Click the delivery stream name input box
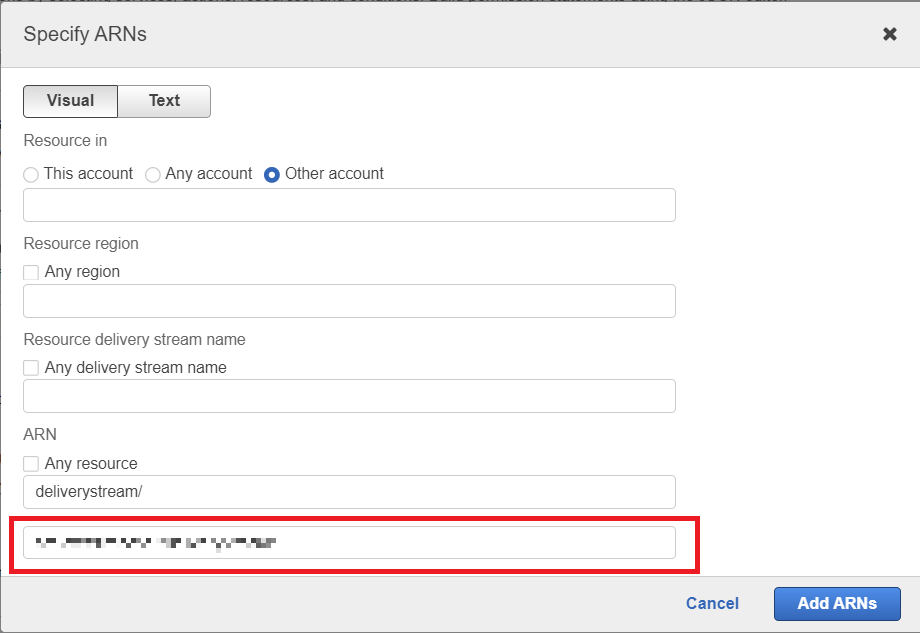This screenshot has height=633, width=920. (349, 396)
